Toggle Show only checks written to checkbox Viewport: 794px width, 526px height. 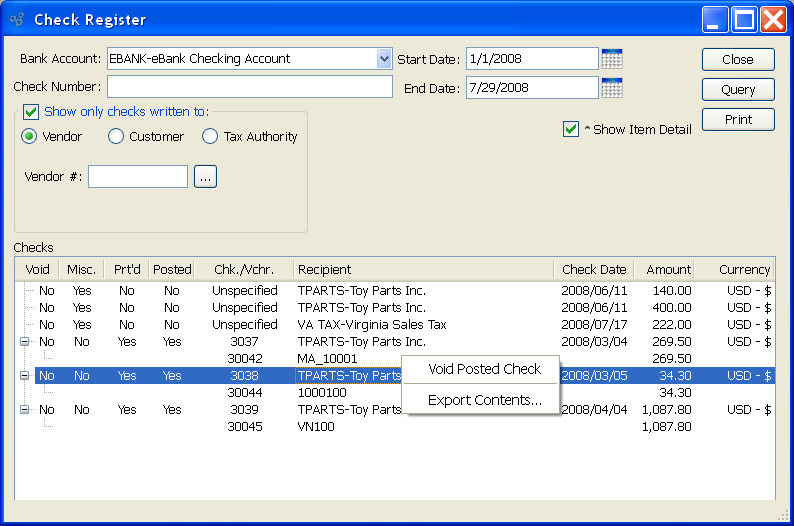(x=31, y=112)
